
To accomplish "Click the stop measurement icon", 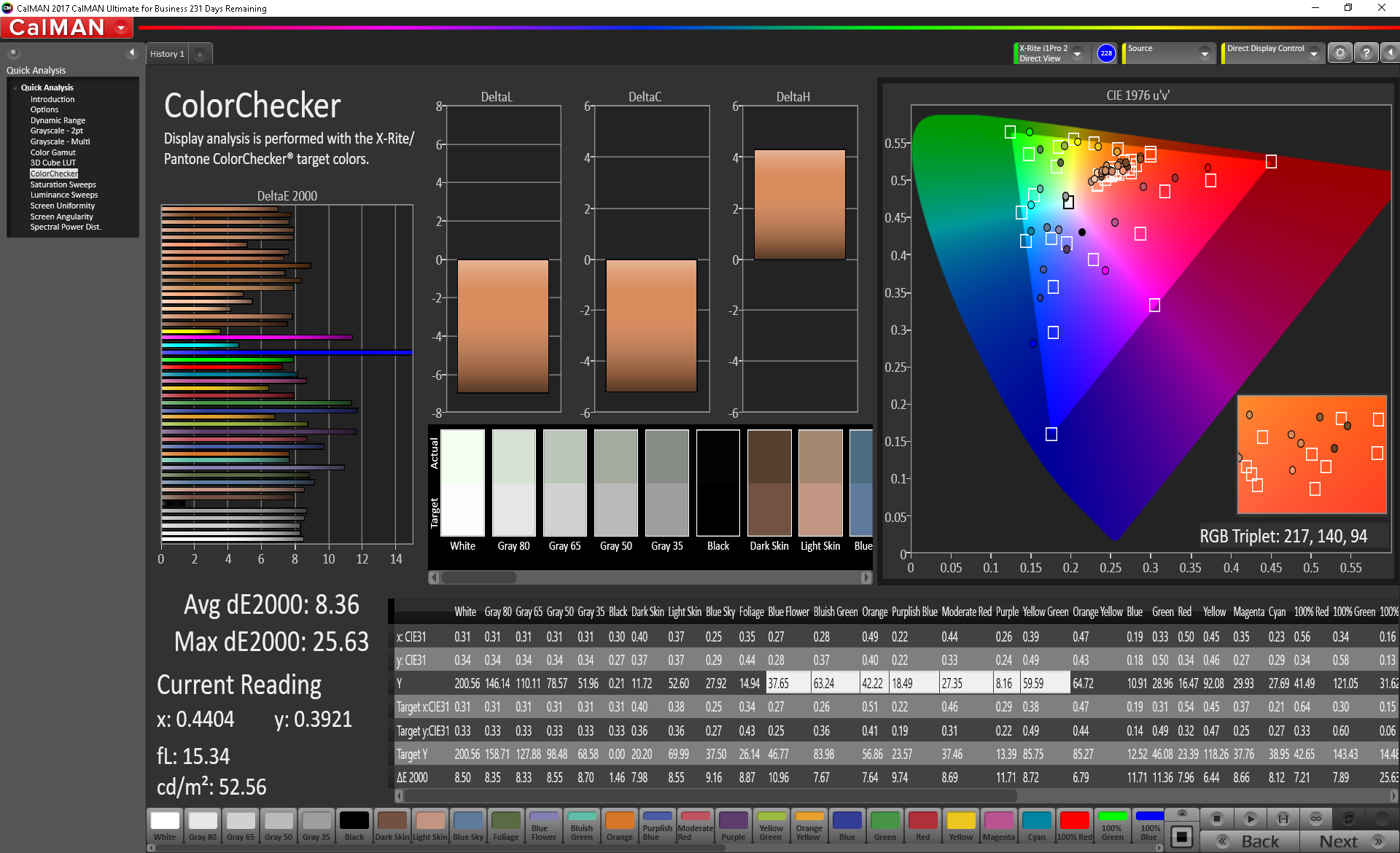I will click(1216, 819).
